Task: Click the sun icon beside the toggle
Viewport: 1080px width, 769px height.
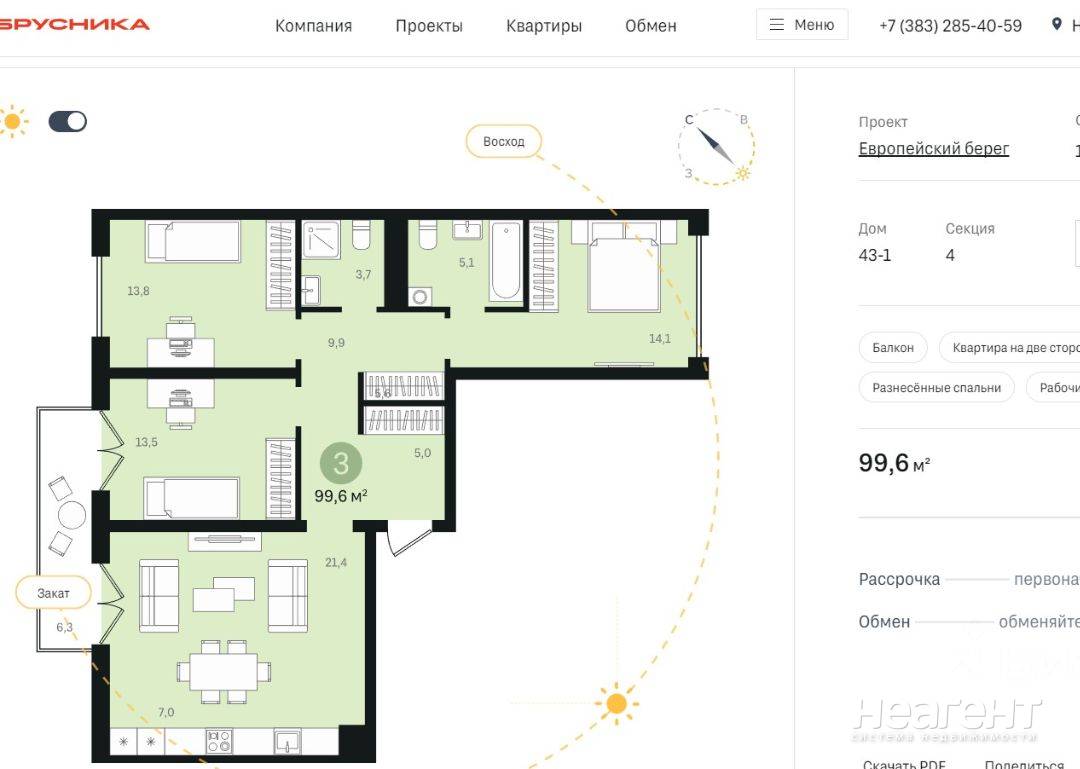Action: tap(12, 122)
